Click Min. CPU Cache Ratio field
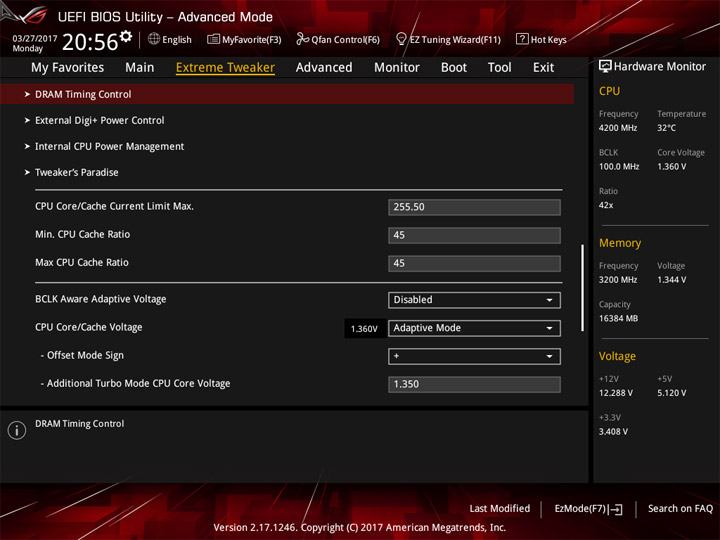This screenshot has width=720, height=540. click(x=474, y=235)
